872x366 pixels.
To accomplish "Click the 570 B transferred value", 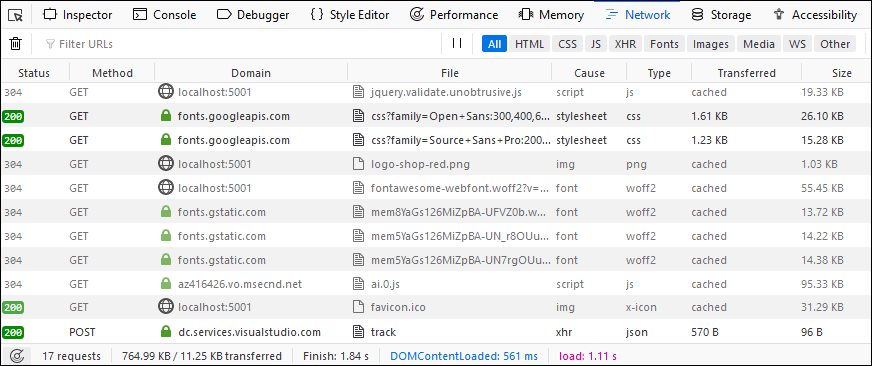I will coord(705,332).
